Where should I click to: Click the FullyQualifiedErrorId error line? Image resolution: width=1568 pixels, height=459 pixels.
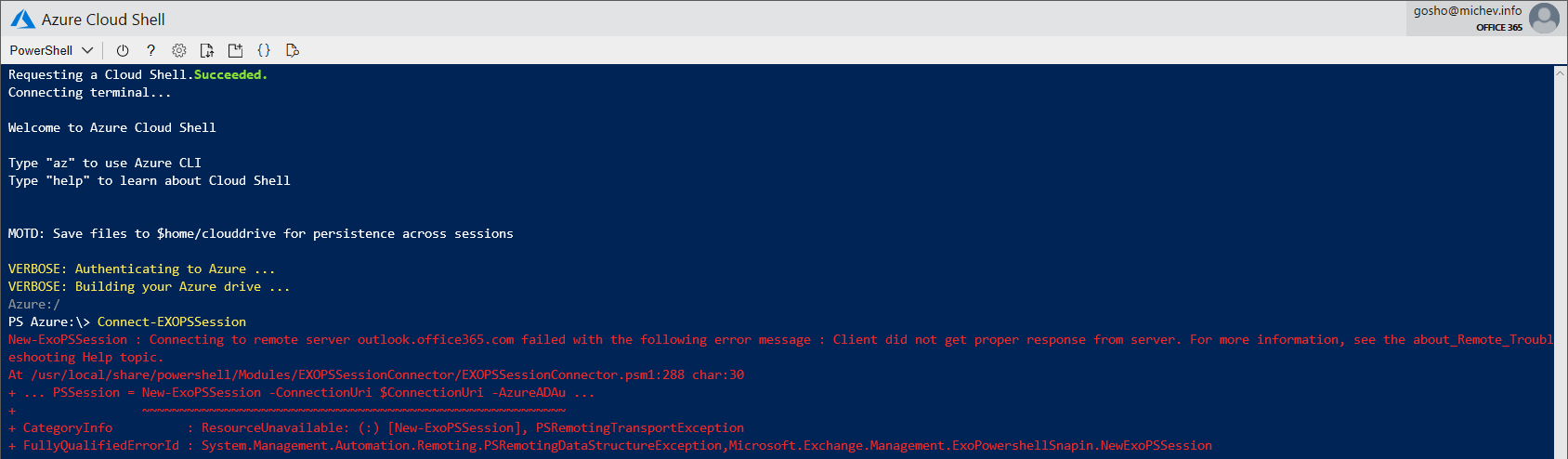tap(610, 446)
